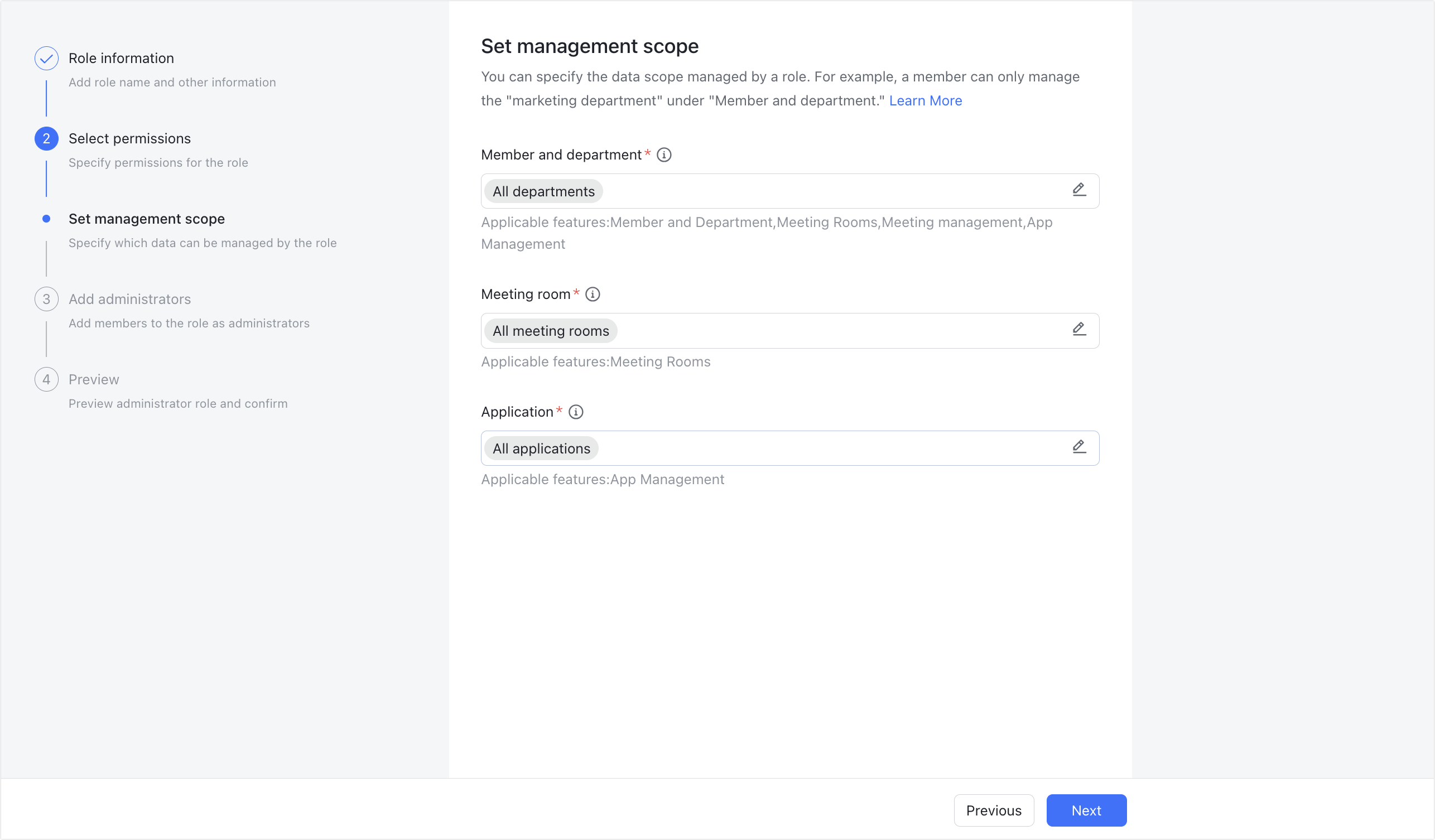Open the Learn More link
1435x840 pixels.
(x=926, y=100)
